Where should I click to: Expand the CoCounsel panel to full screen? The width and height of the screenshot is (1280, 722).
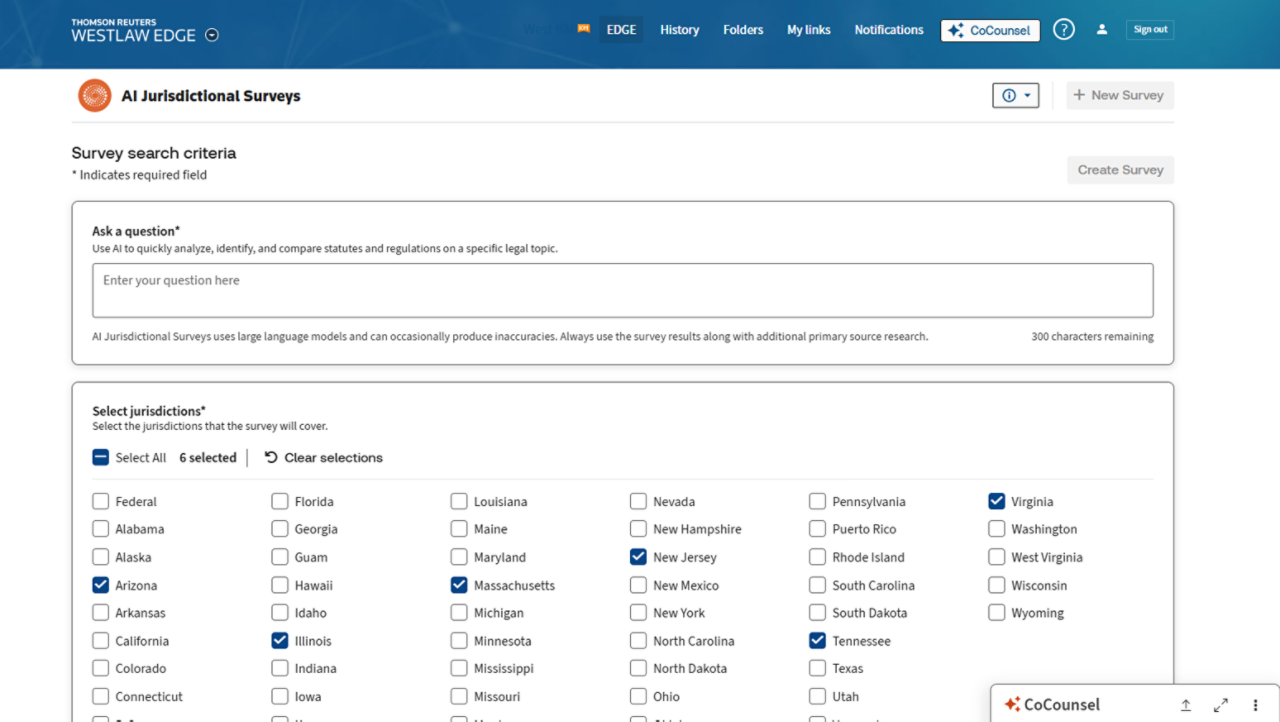tap(1220, 705)
